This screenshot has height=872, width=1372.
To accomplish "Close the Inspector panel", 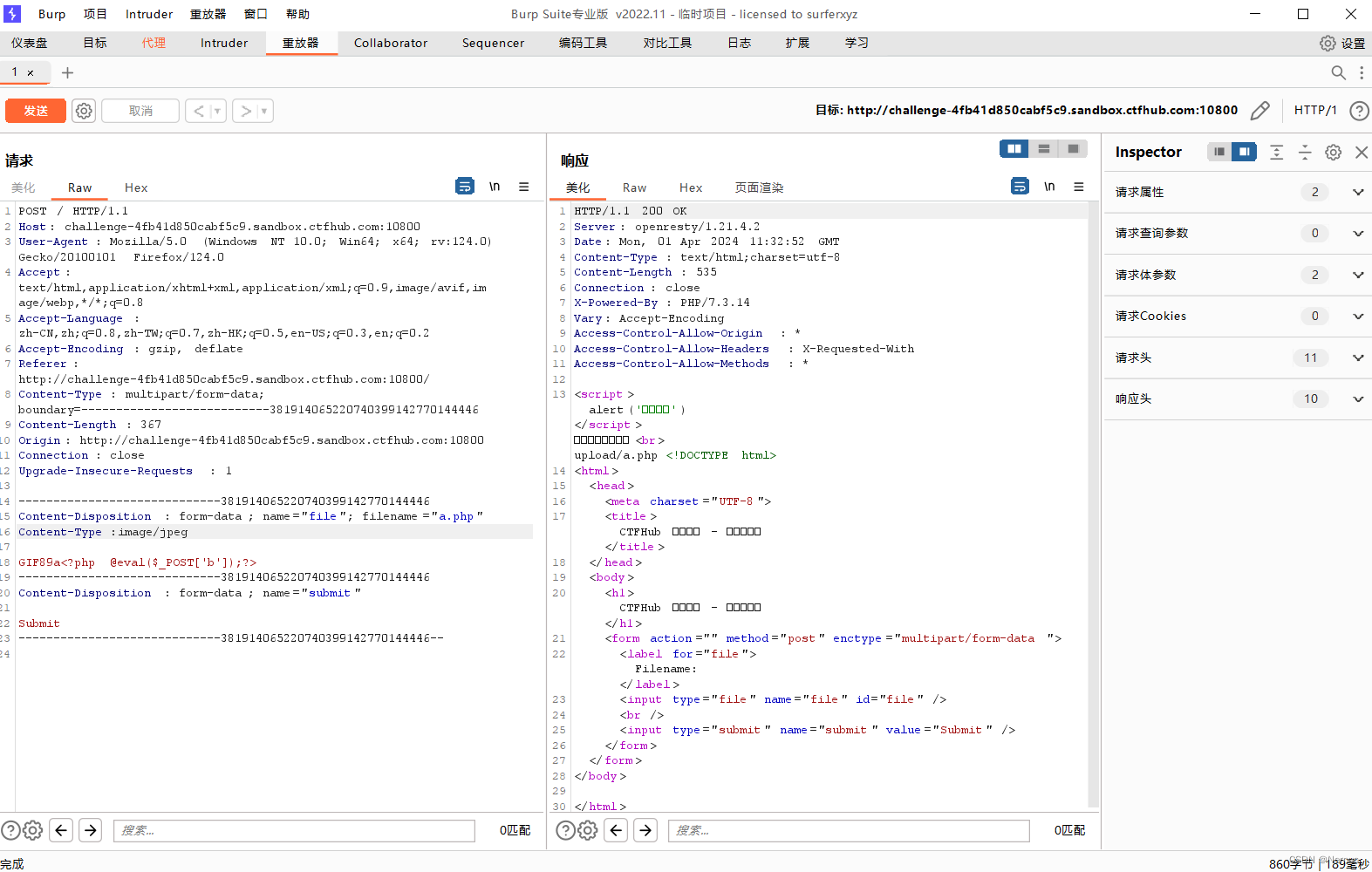I will [x=1362, y=152].
